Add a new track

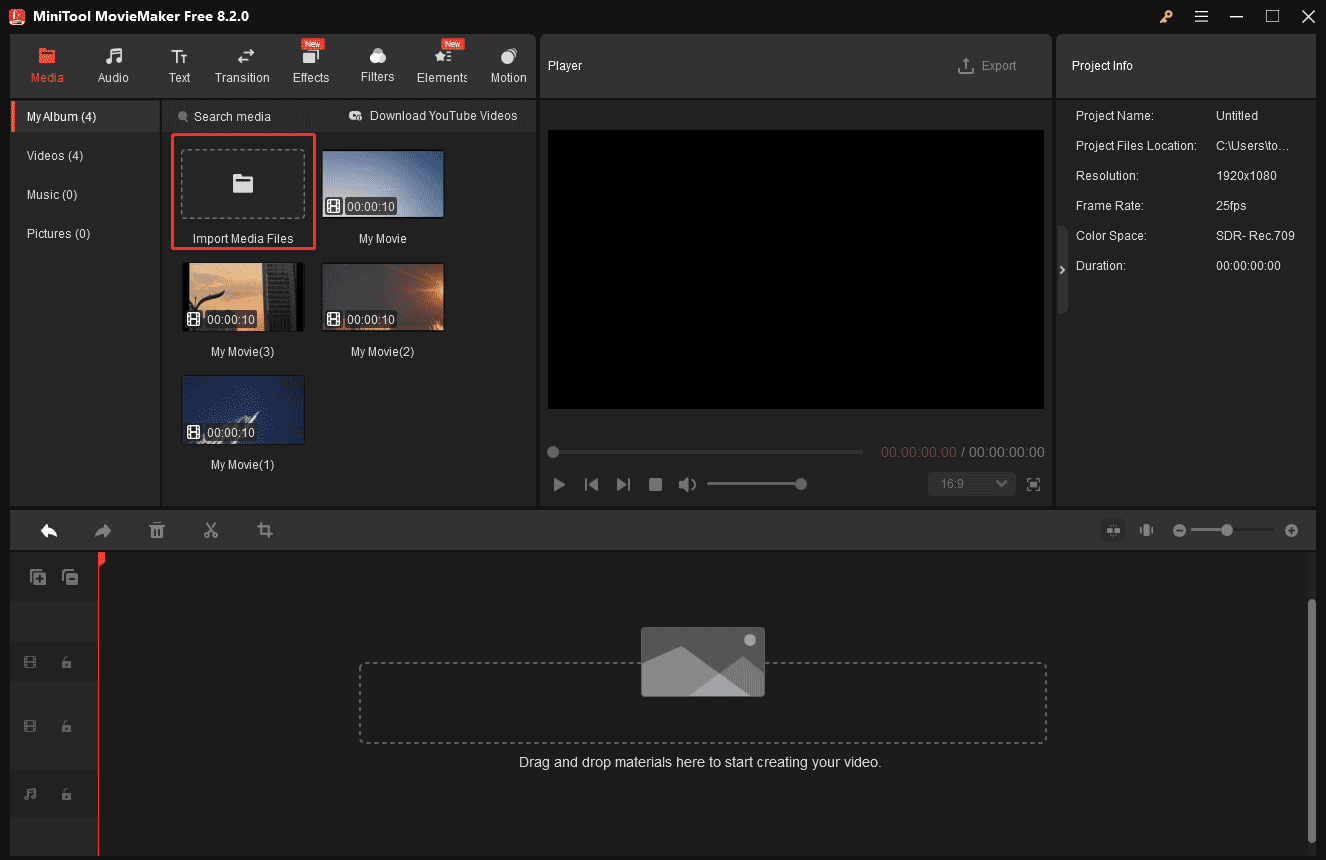(38, 577)
